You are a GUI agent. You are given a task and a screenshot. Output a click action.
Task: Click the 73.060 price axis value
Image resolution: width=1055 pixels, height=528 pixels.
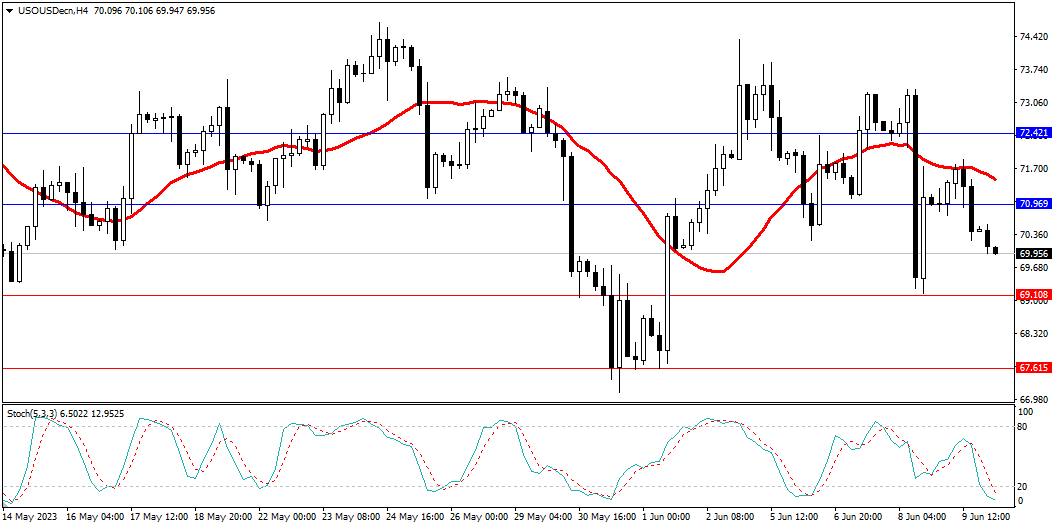point(1033,103)
